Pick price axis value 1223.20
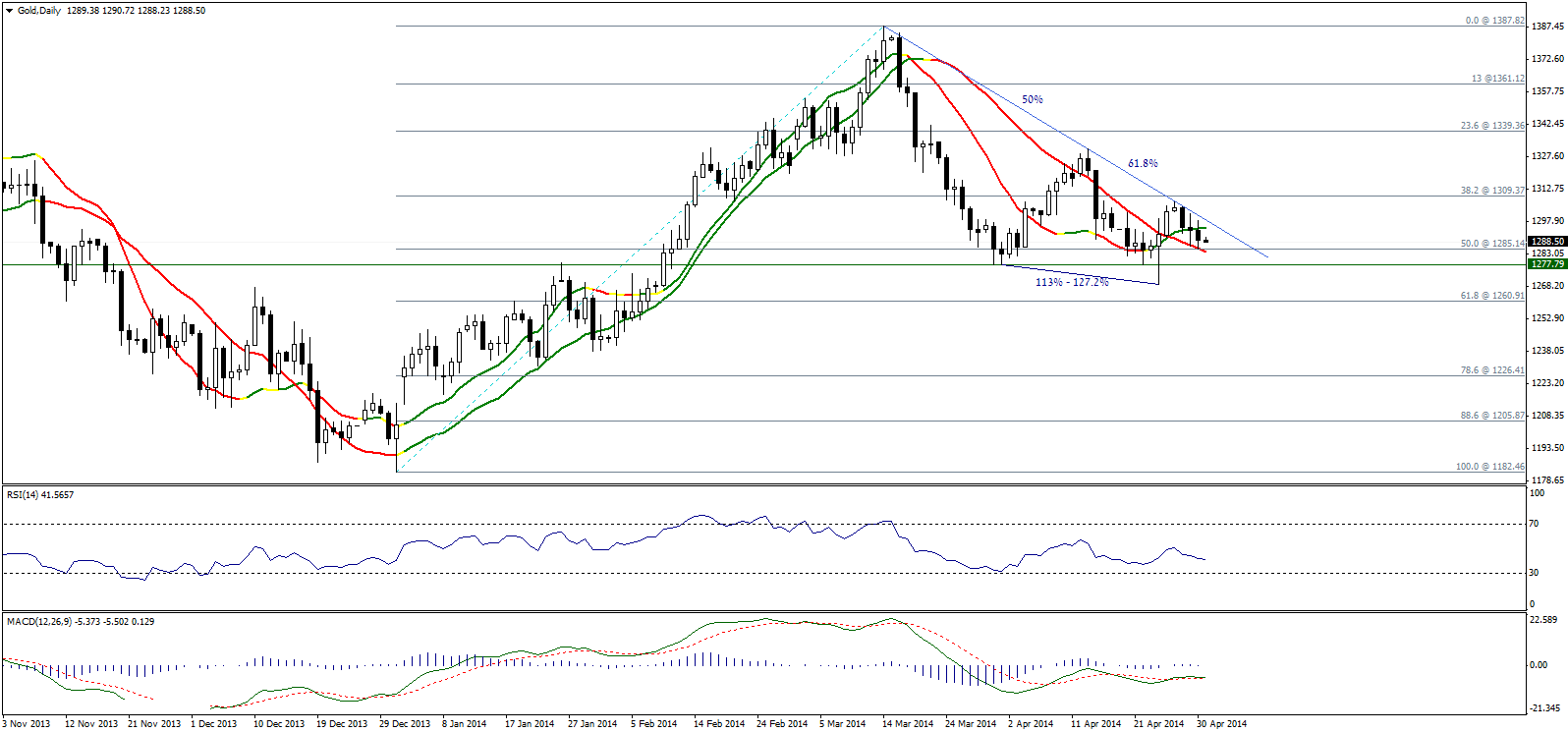This screenshot has height=732, width=1568. point(1548,383)
